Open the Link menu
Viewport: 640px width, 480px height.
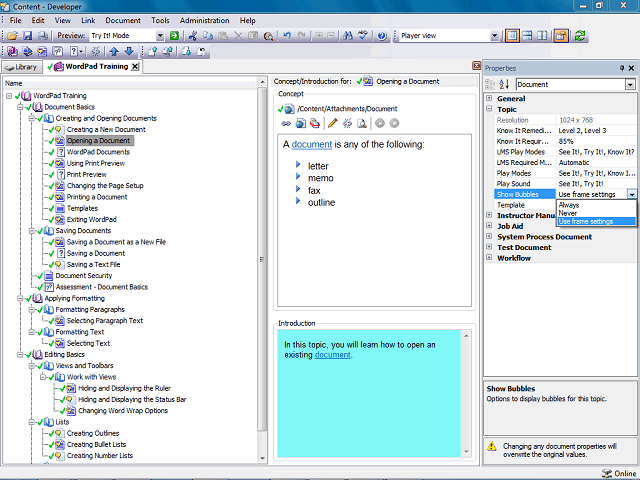[x=88, y=20]
